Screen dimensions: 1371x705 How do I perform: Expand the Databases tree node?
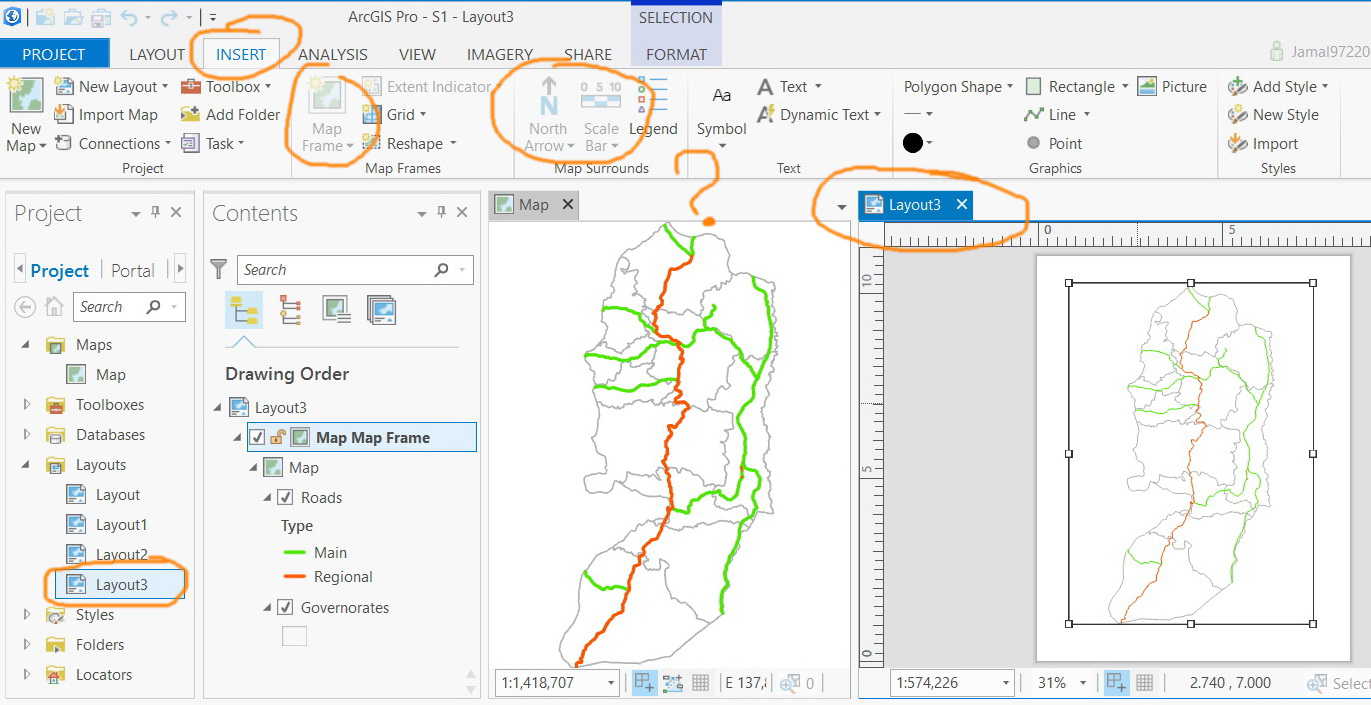pyautogui.click(x=27, y=435)
